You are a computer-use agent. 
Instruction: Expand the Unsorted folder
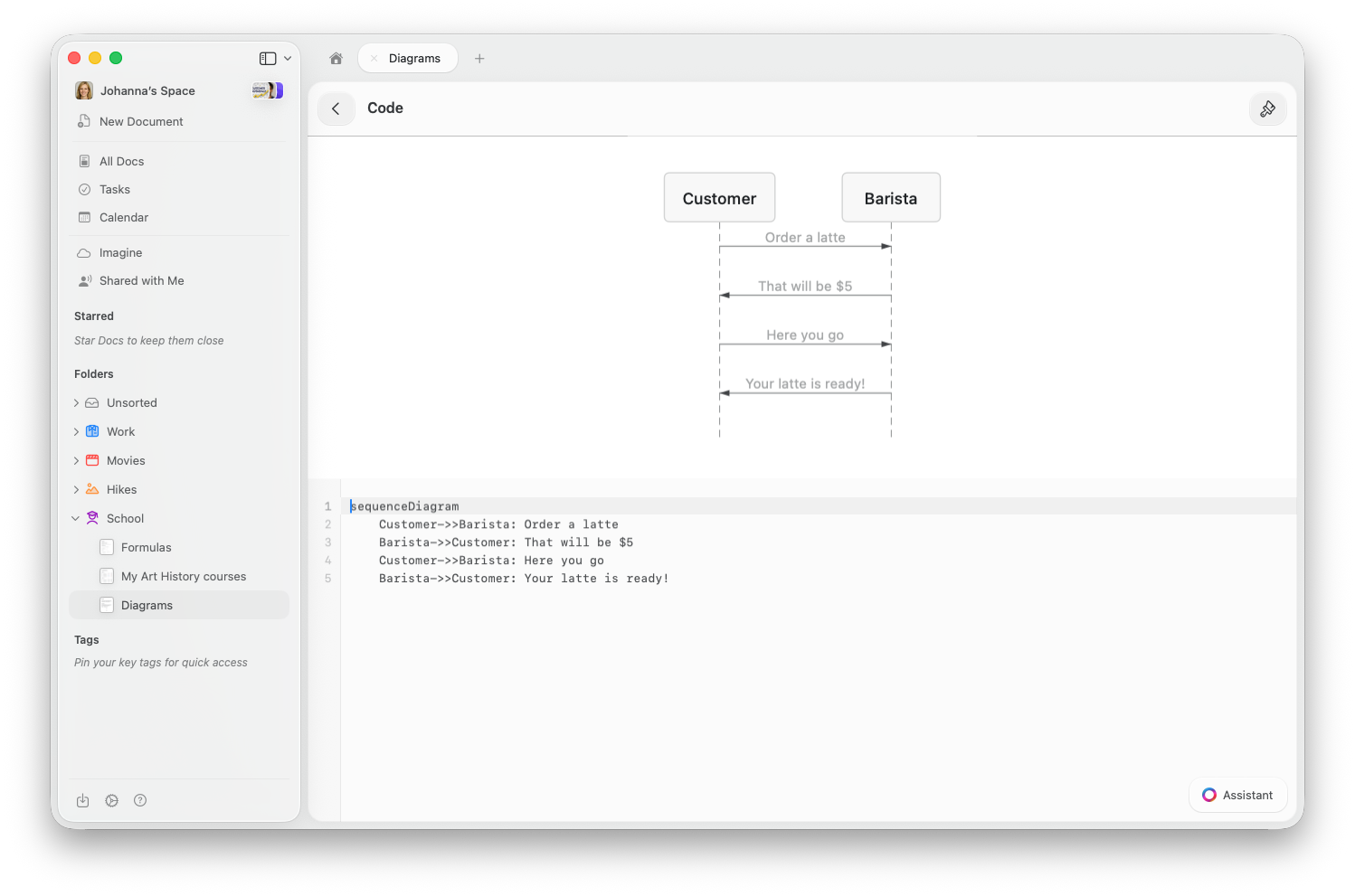(x=76, y=402)
